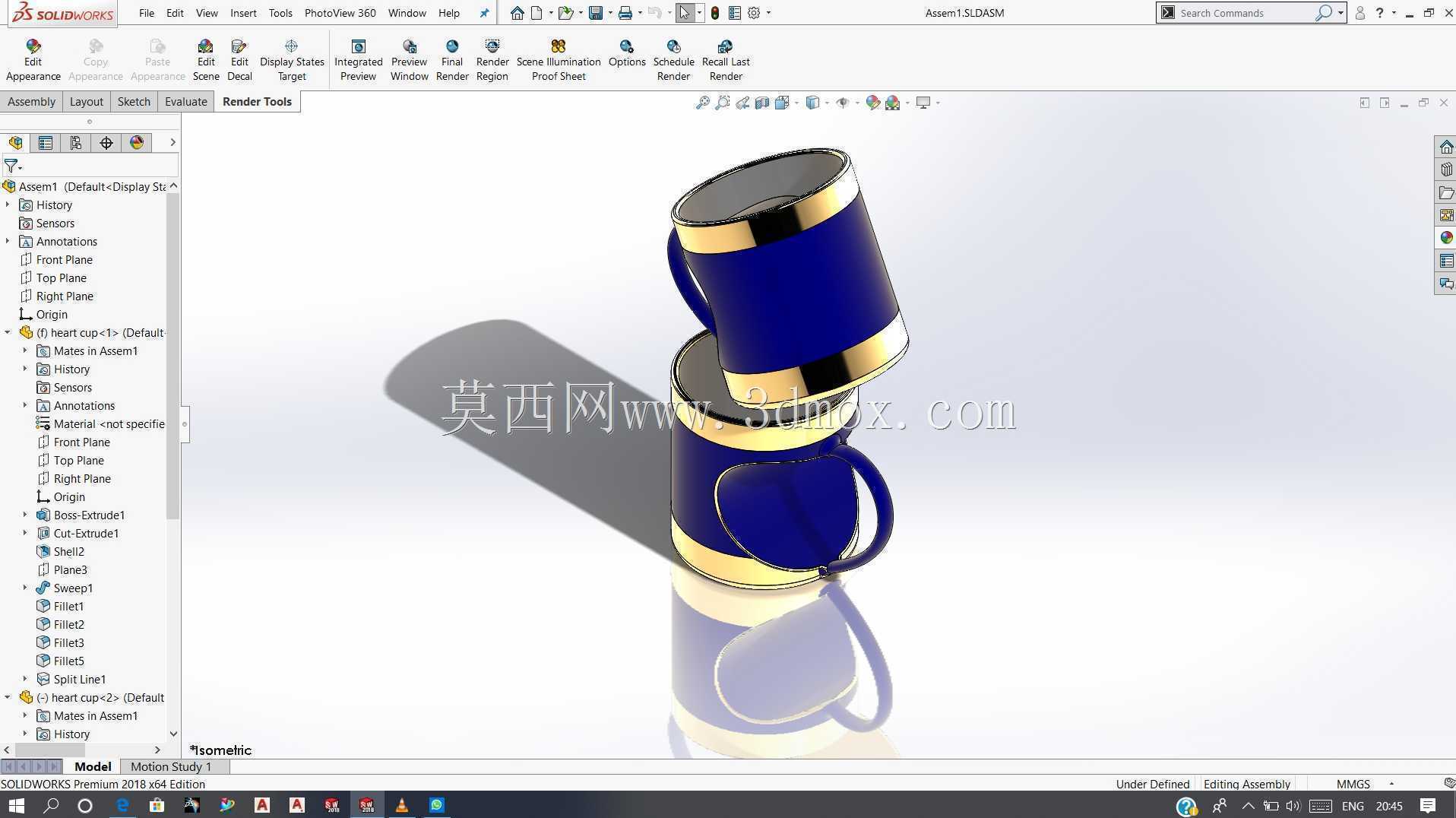The image size is (1456, 818).
Task: Open the Preview Window
Action: click(409, 60)
